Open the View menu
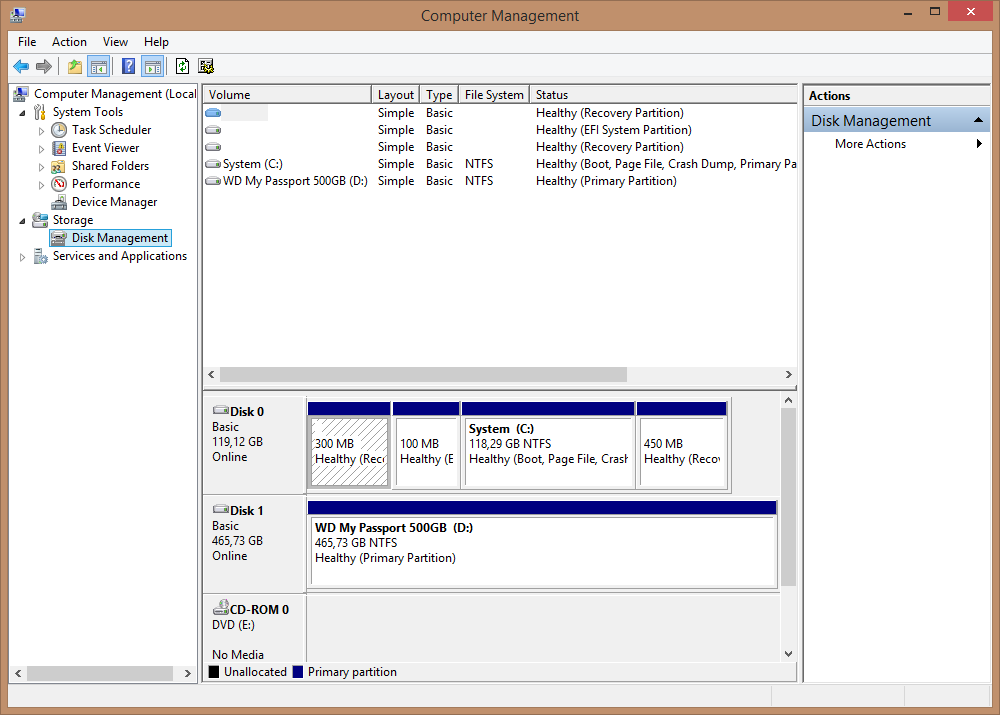Viewport: 1000px width, 715px height. tap(115, 42)
